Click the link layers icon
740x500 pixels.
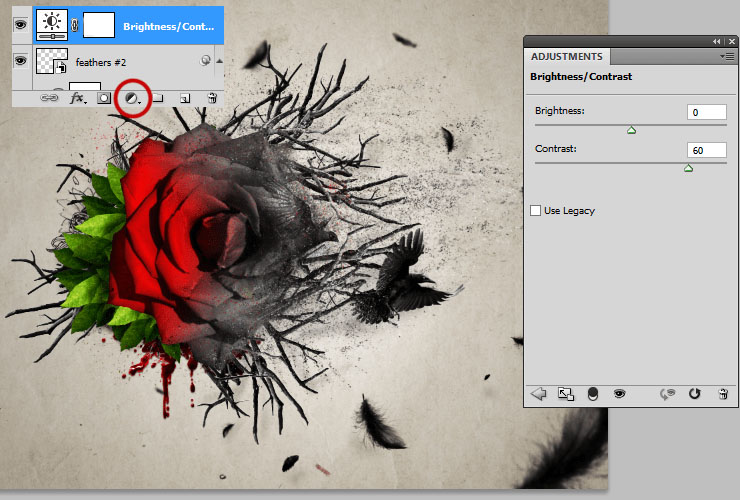tap(49, 98)
